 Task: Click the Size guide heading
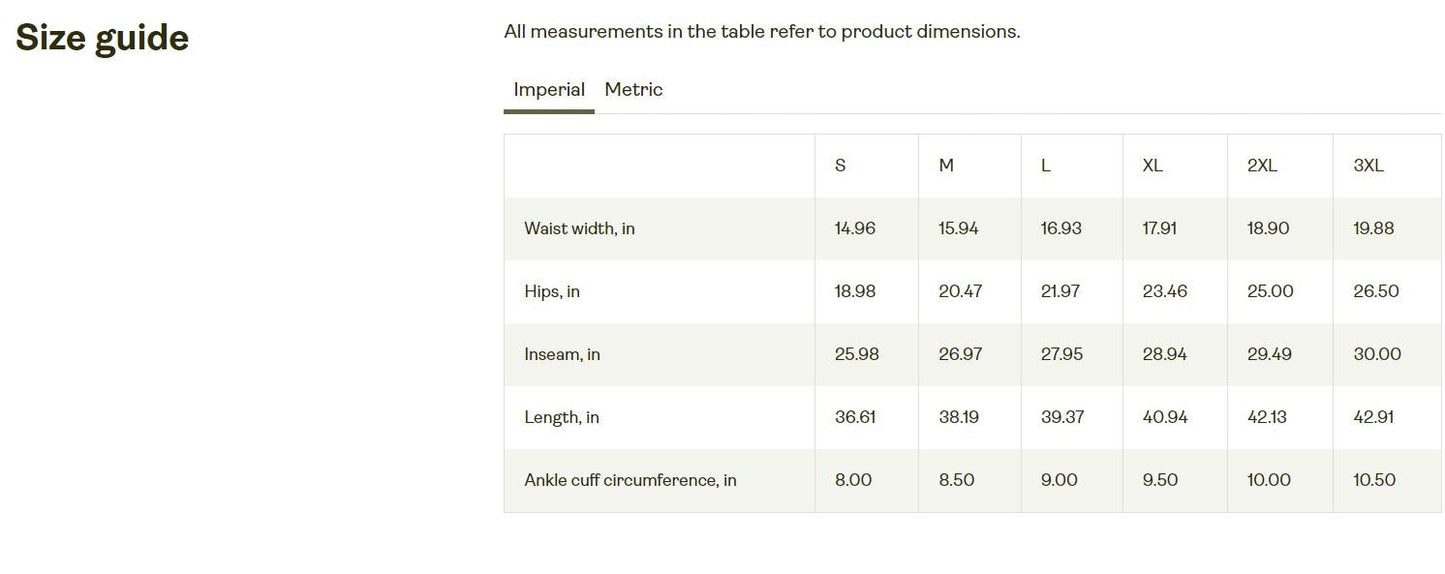102,38
